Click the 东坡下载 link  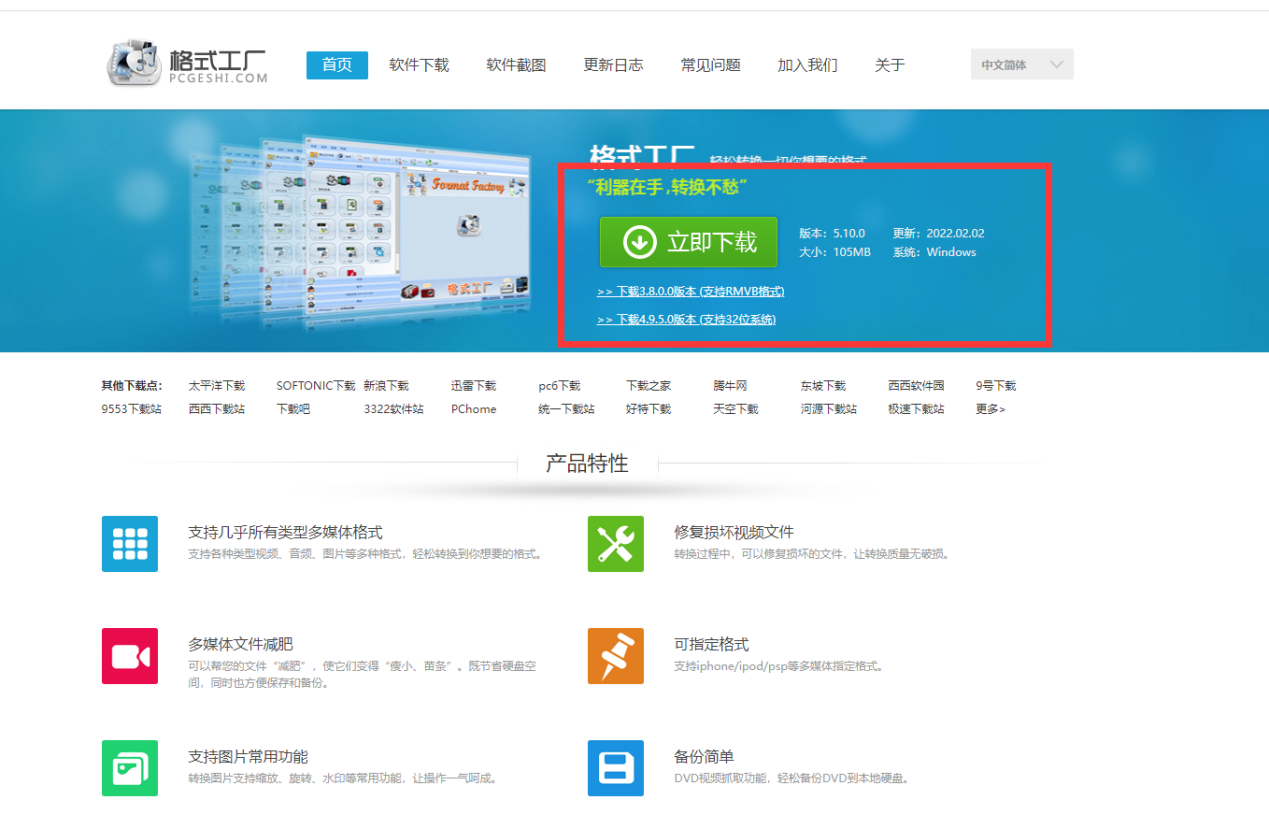tap(823, 386)
